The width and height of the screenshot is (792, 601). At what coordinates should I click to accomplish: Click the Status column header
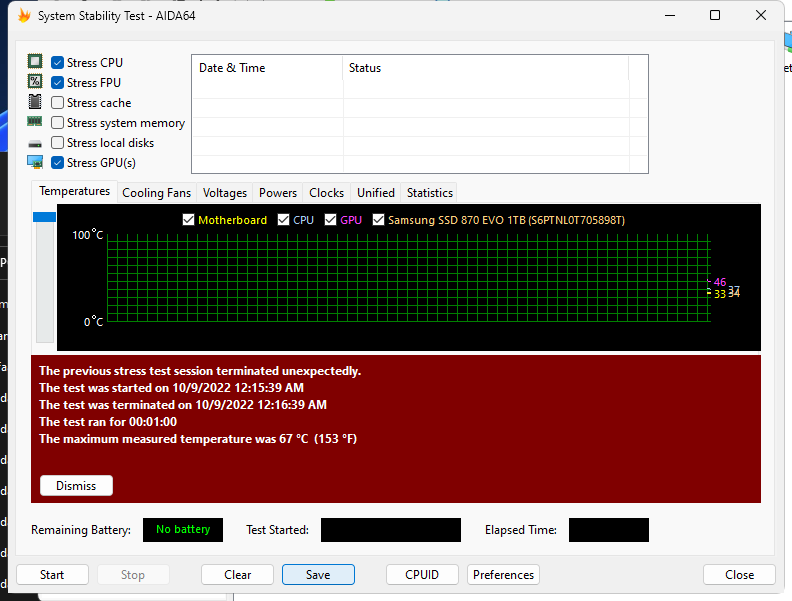point(486,68)
